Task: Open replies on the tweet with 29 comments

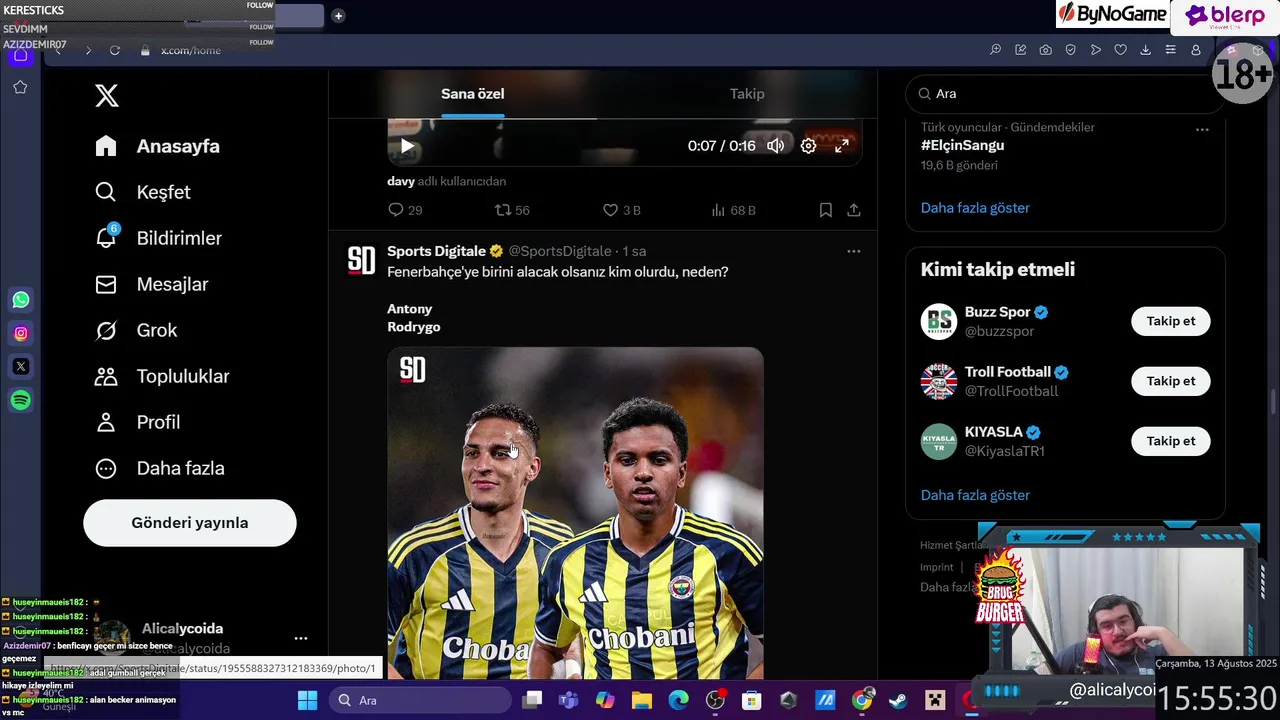Action: pos(405,210)
